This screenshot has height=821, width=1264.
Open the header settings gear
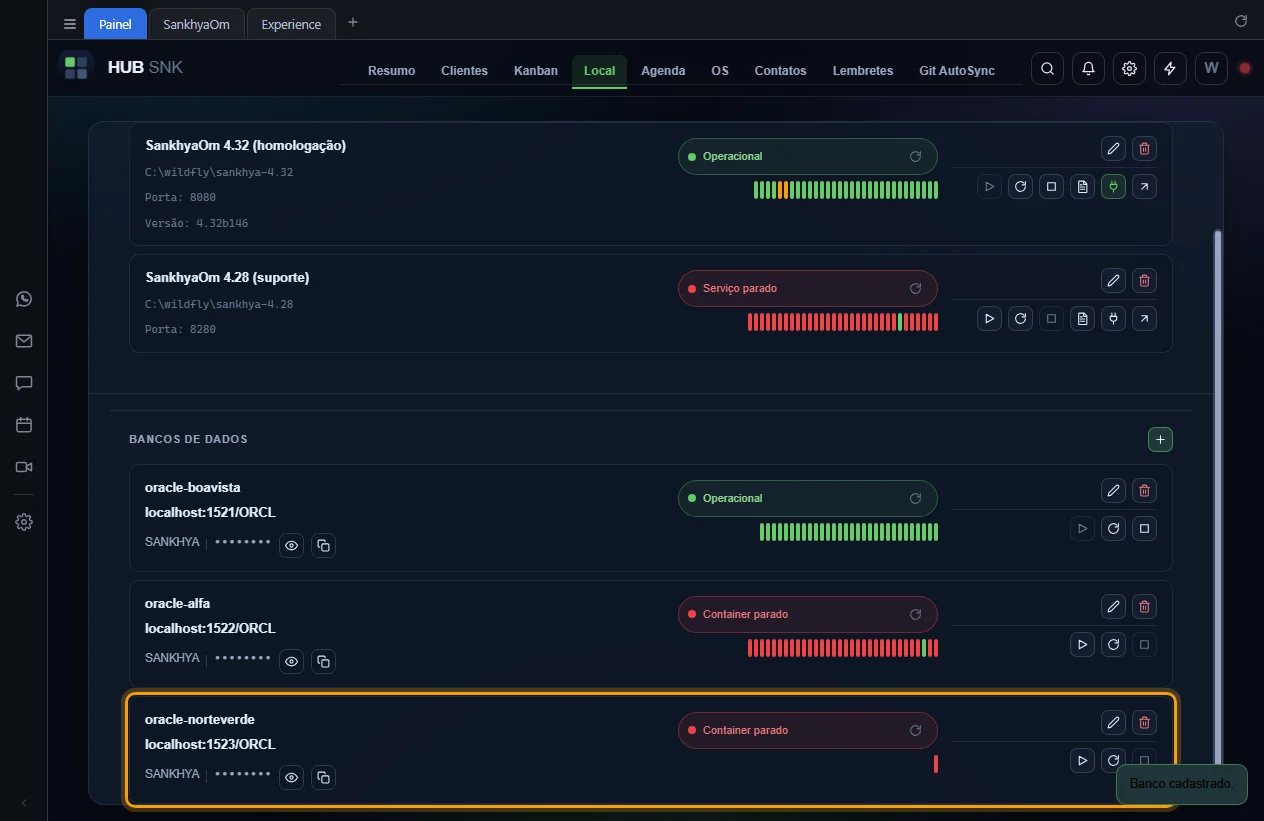click(x=1129, y=68)
